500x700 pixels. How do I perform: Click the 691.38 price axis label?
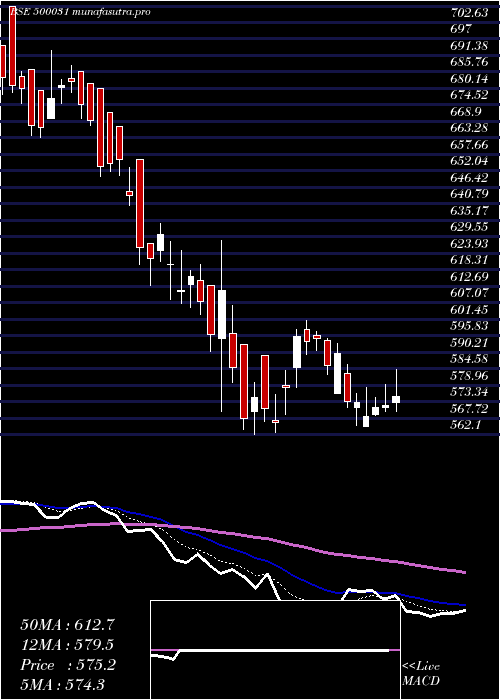(x=469, y=46)
